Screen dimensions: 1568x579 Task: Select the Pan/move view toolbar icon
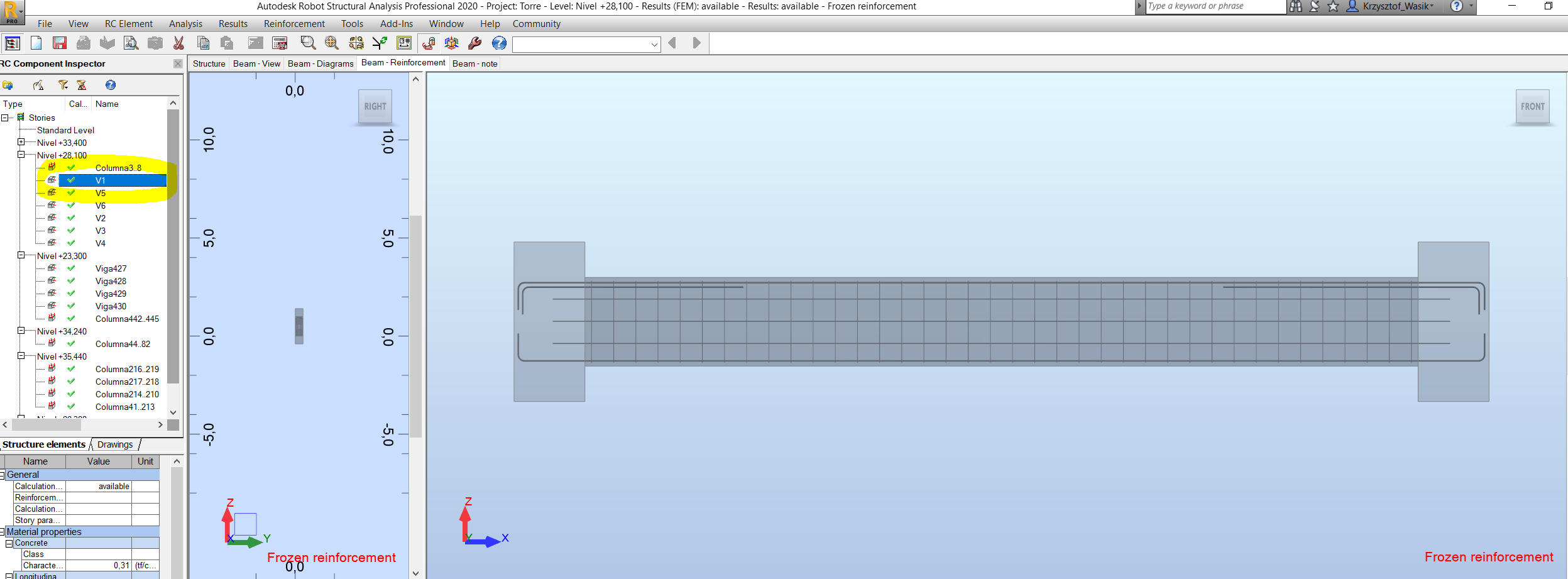point(331,43)
